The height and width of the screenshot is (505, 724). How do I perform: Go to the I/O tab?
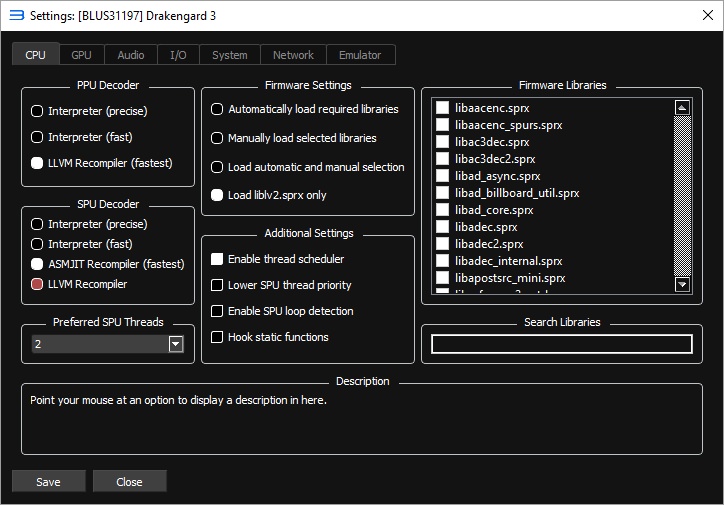click(x=178, y=55)
